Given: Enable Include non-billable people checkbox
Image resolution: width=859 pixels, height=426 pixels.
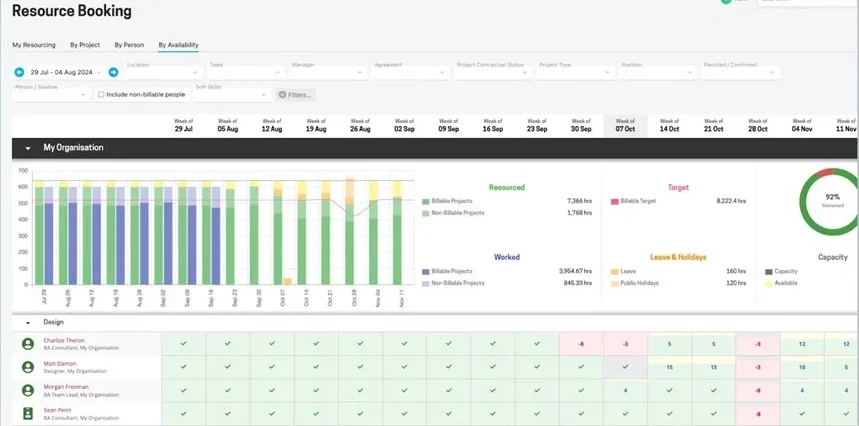Looking at the screenshot, I should coord(101,95).
